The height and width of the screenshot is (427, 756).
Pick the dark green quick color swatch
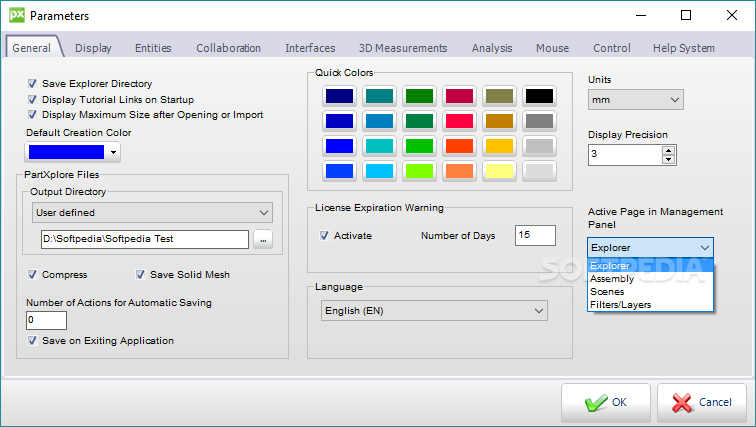click(x=419, y=96)
